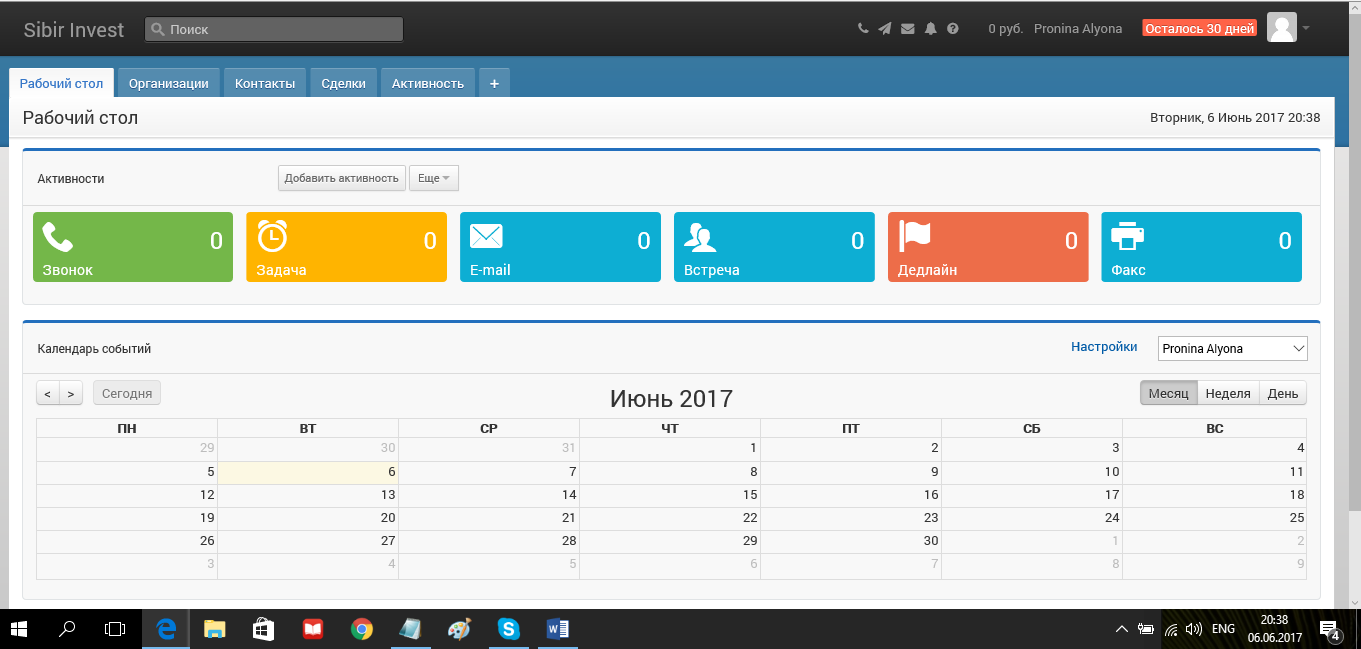The width and height of the screenshot is (1361, 649).
Task: Click the Осталось 30 дней badge
Action: tap(1200, 29)
